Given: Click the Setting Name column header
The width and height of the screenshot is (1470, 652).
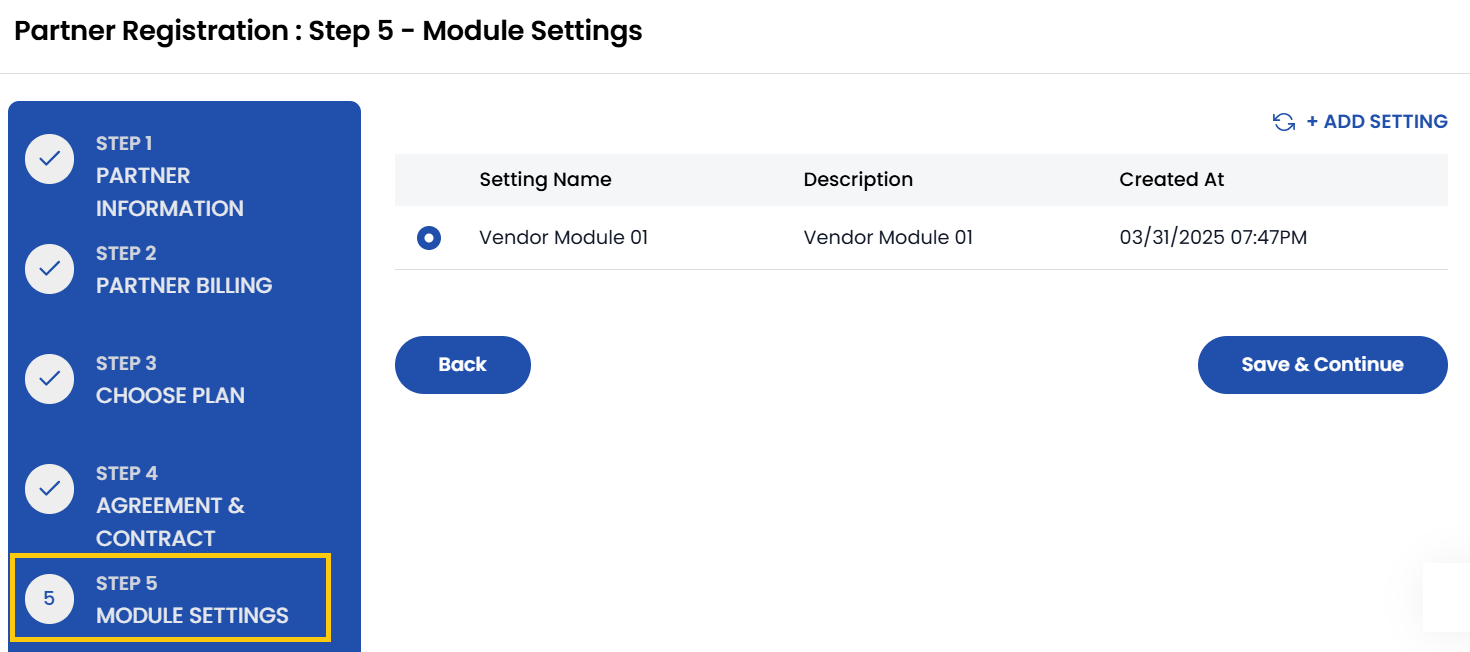Looking at the screenshot, I should (x=545, y=180).
